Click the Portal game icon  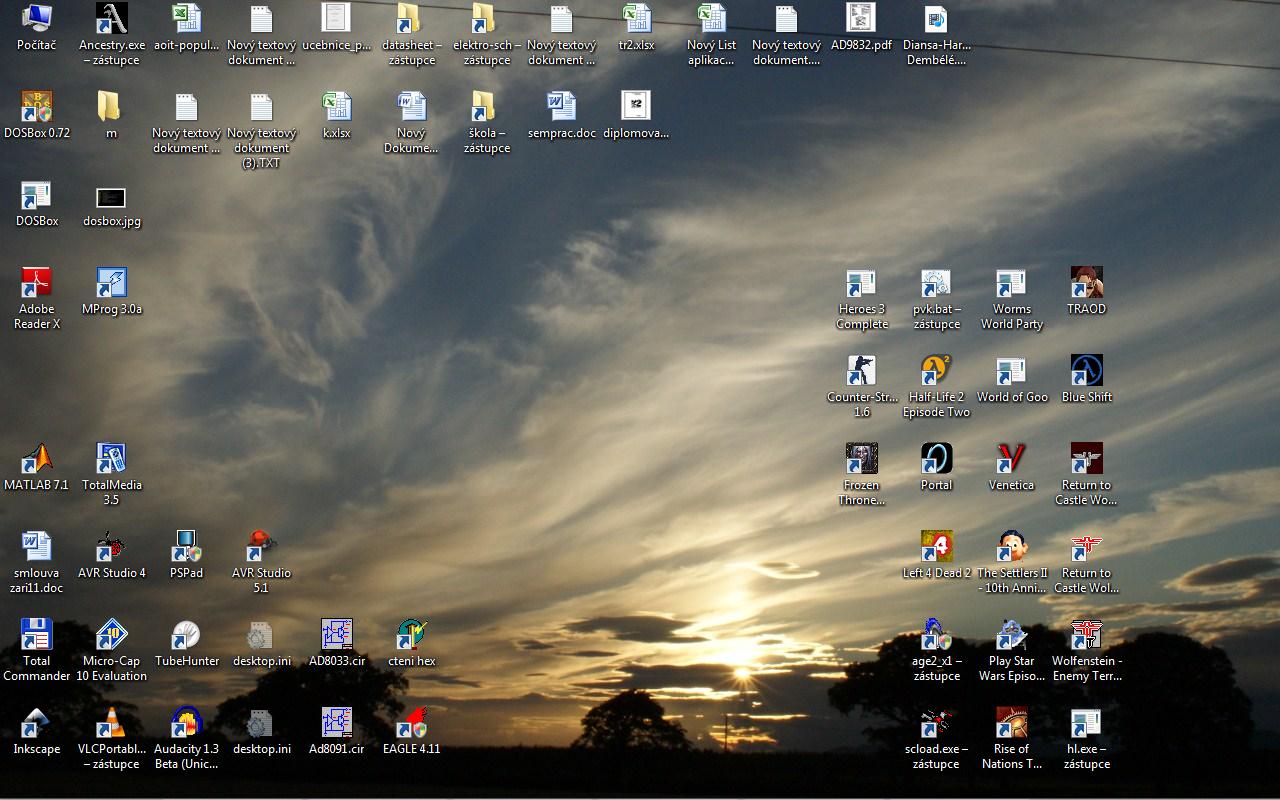pos(936,459)
